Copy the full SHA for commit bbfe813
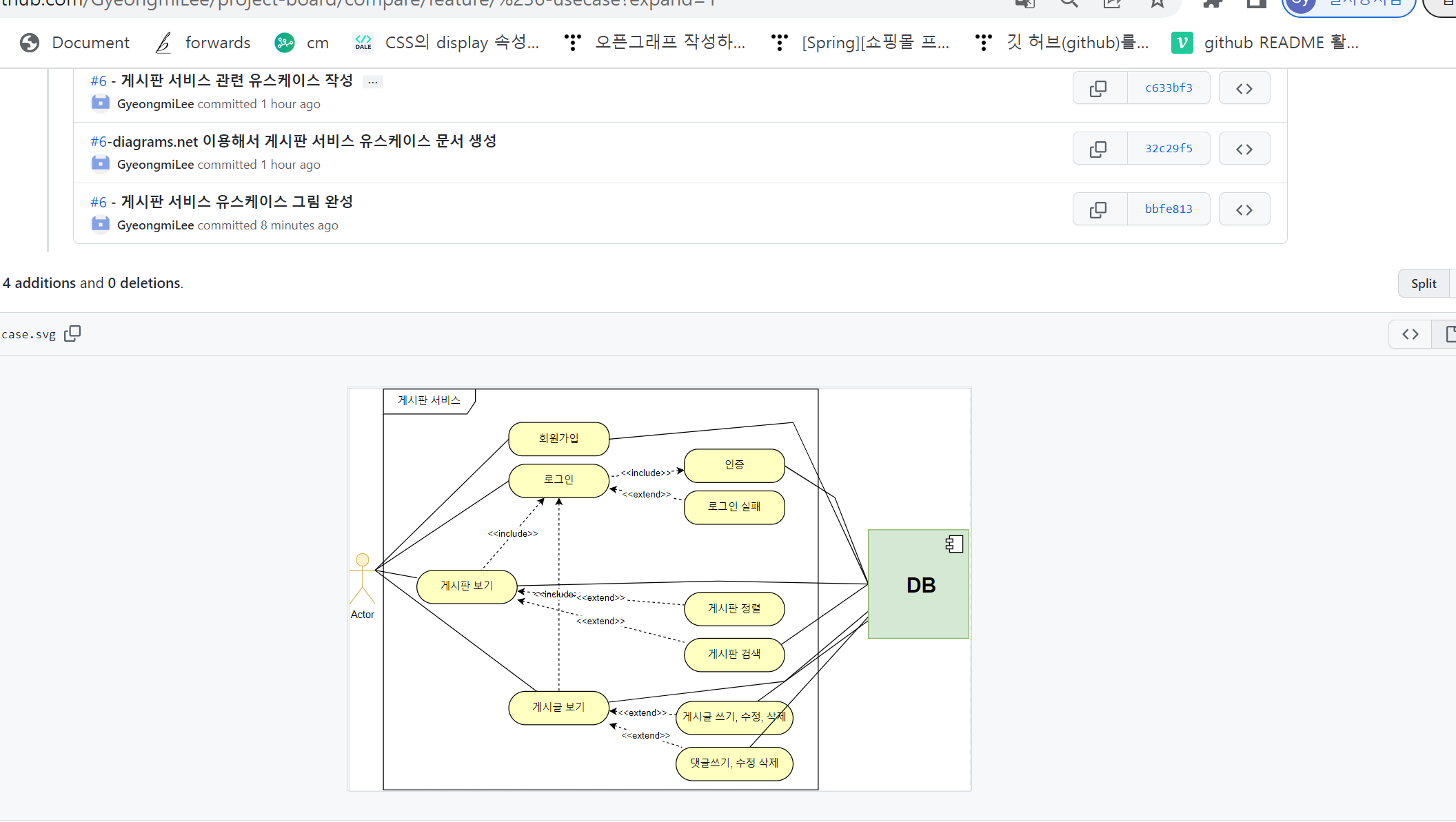This screenshot has height=822, width=1456. click(1099, 209)
